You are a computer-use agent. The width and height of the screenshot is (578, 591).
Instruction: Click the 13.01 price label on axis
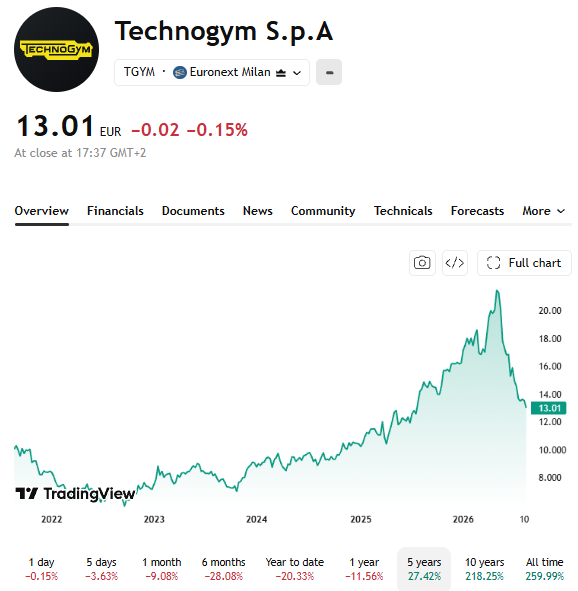[x=548, y=408]
